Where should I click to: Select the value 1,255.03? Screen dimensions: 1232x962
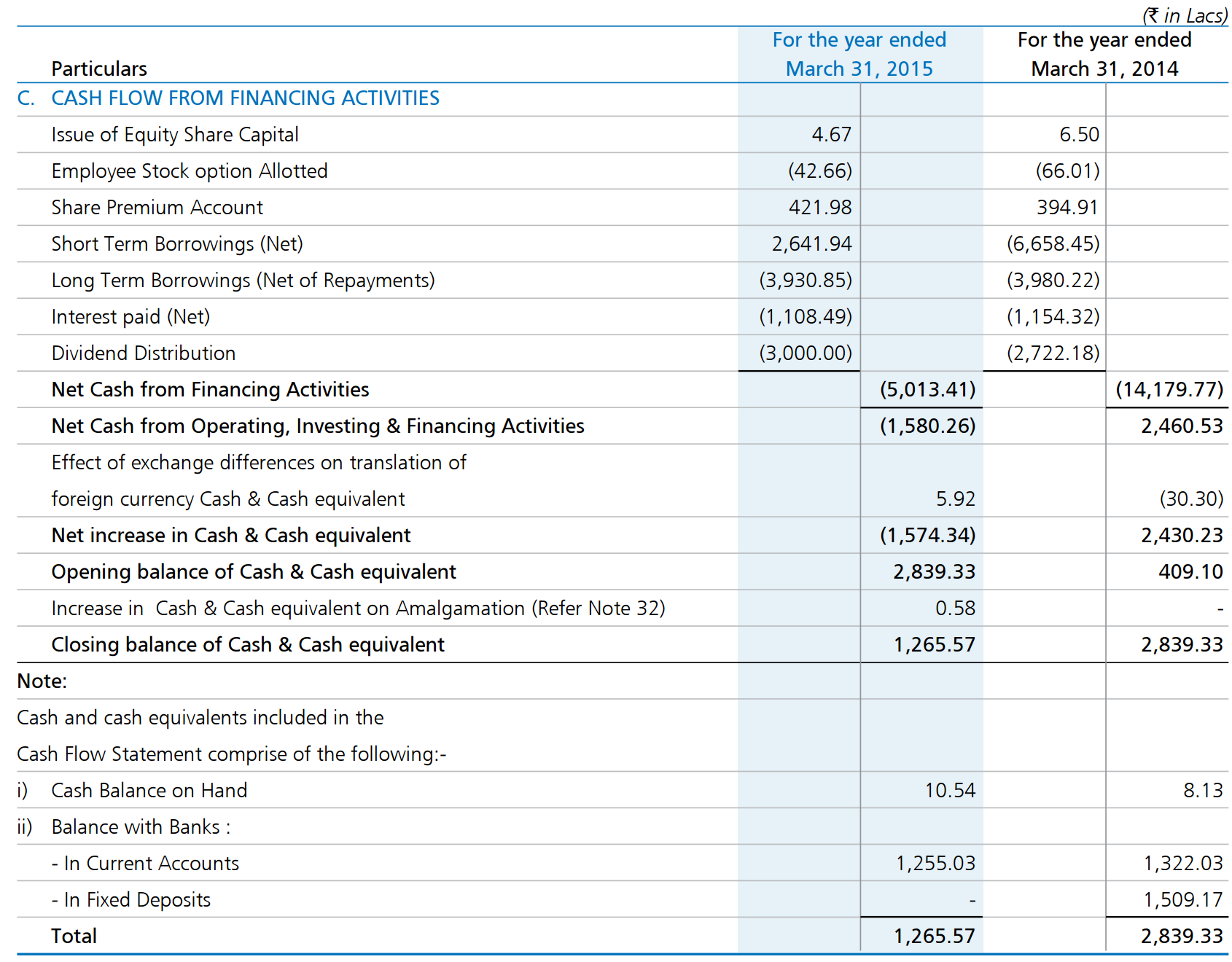(935, 863)
